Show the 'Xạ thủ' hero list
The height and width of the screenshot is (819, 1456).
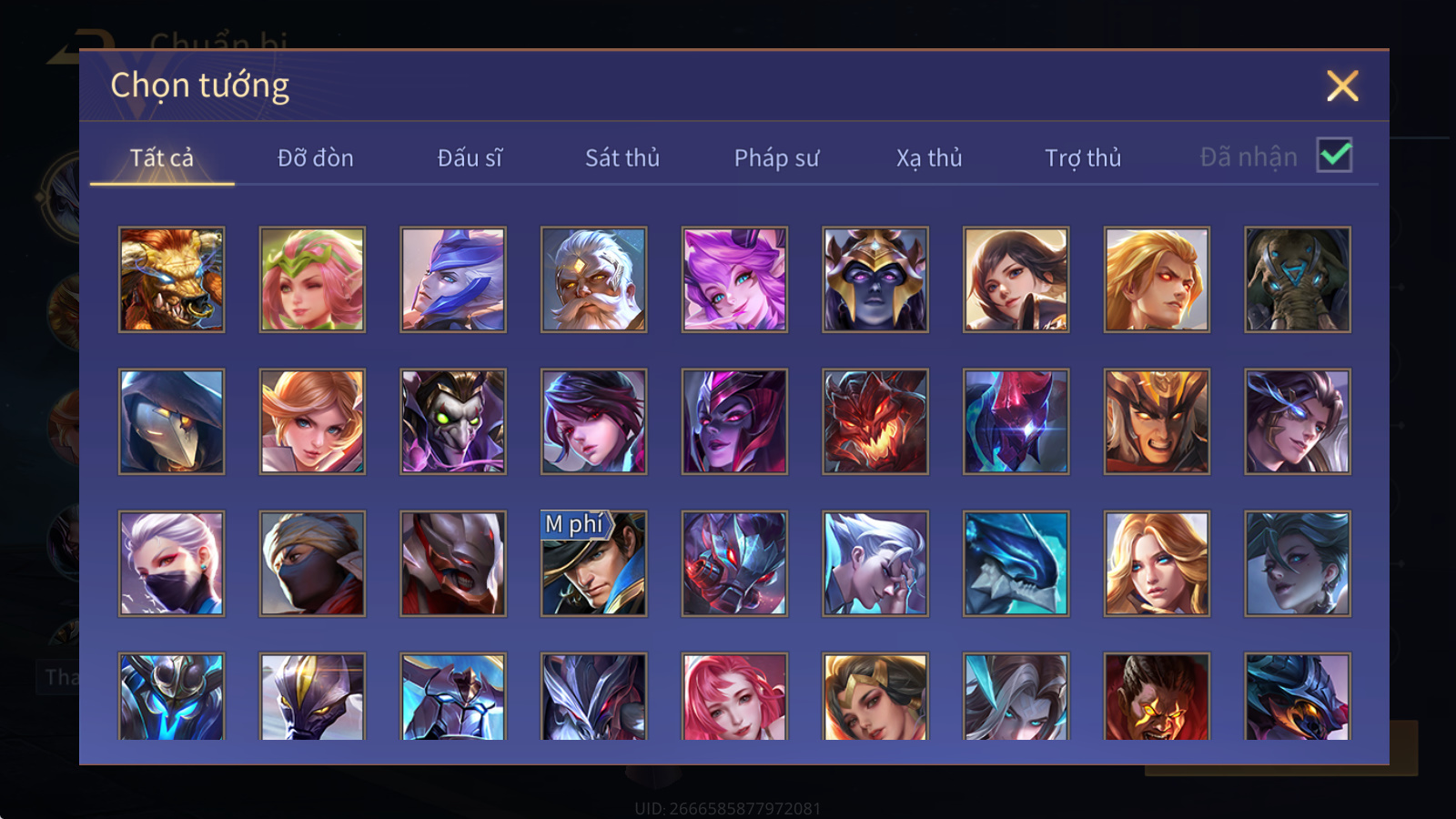click(929, 158)
